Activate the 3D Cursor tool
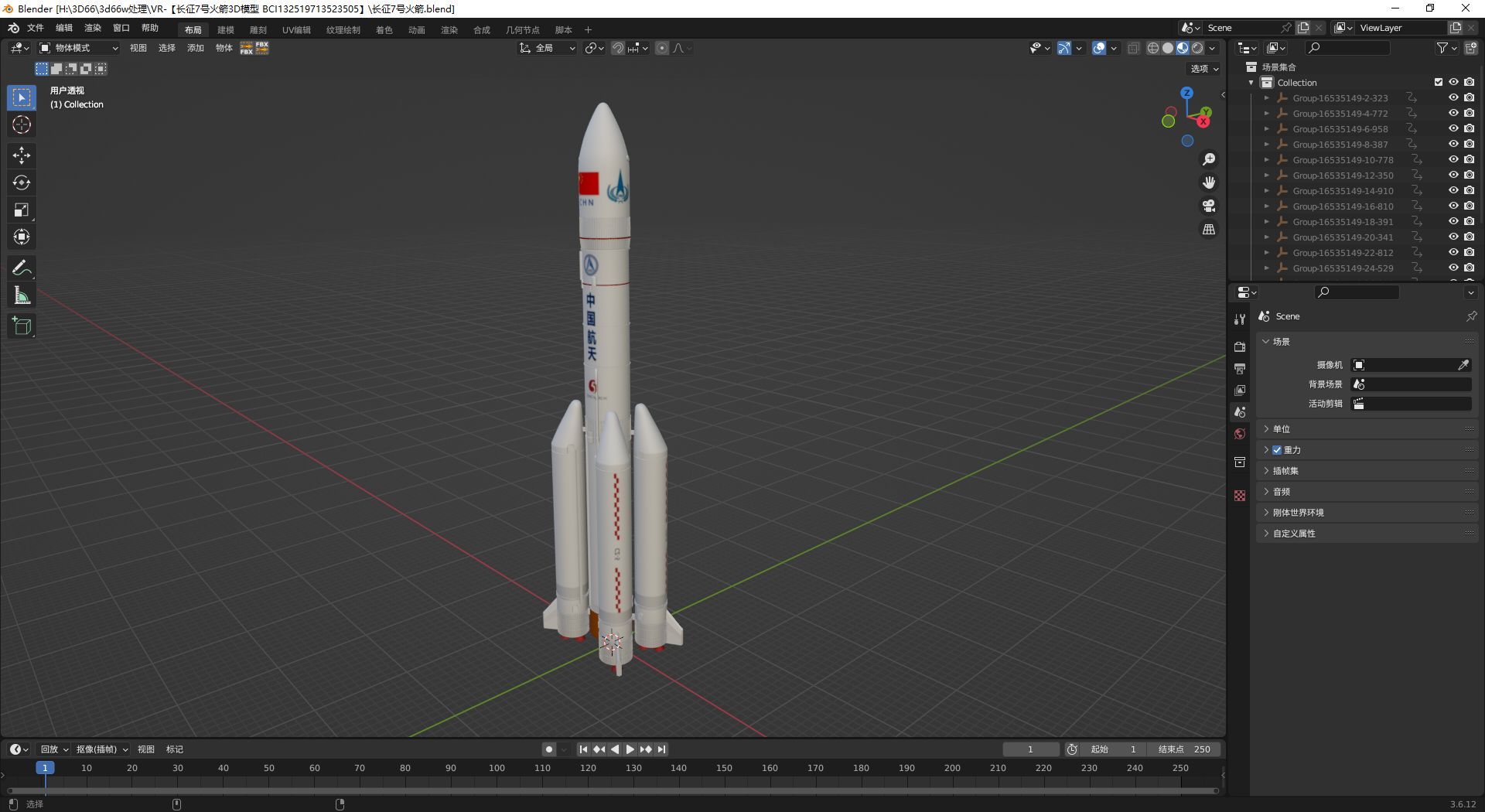Image resolution: width=1485 pixels, height=812 pixels. click(22, 125)
